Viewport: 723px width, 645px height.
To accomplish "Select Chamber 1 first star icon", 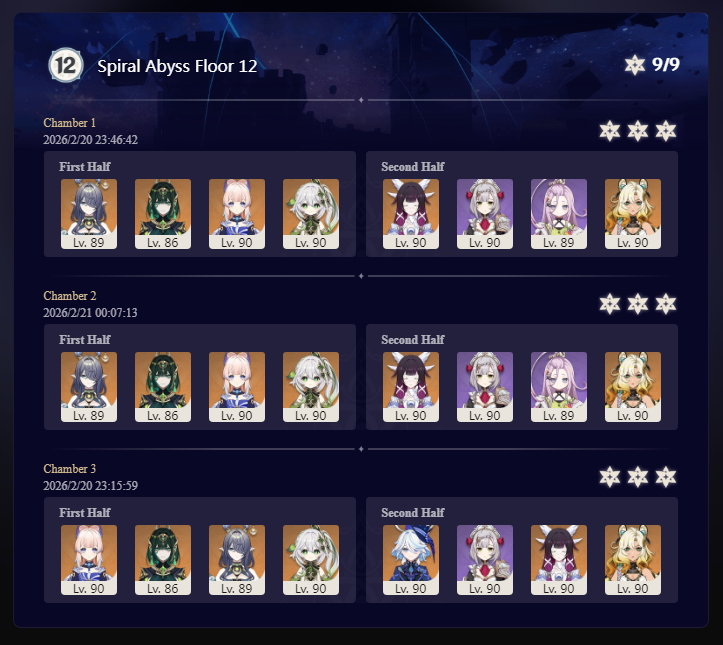I will click(x=610, y=131).
